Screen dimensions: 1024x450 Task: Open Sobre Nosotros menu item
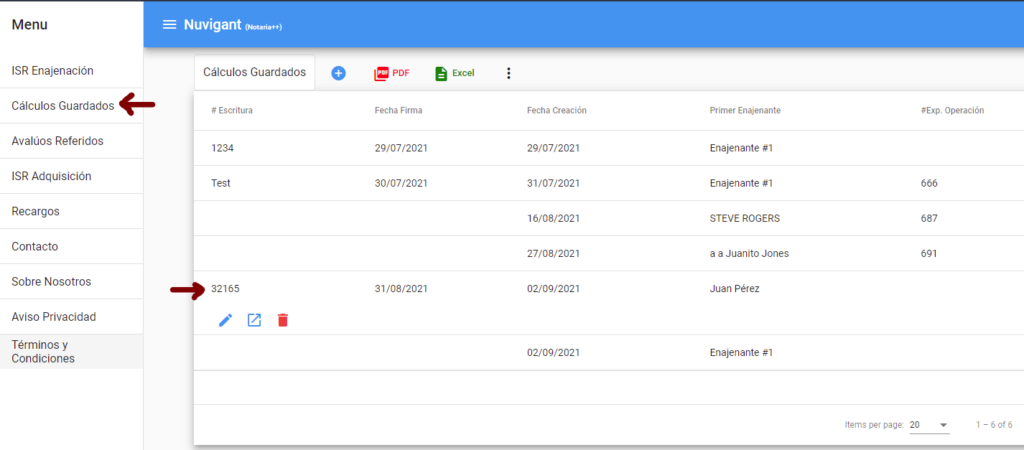(71, 282)
